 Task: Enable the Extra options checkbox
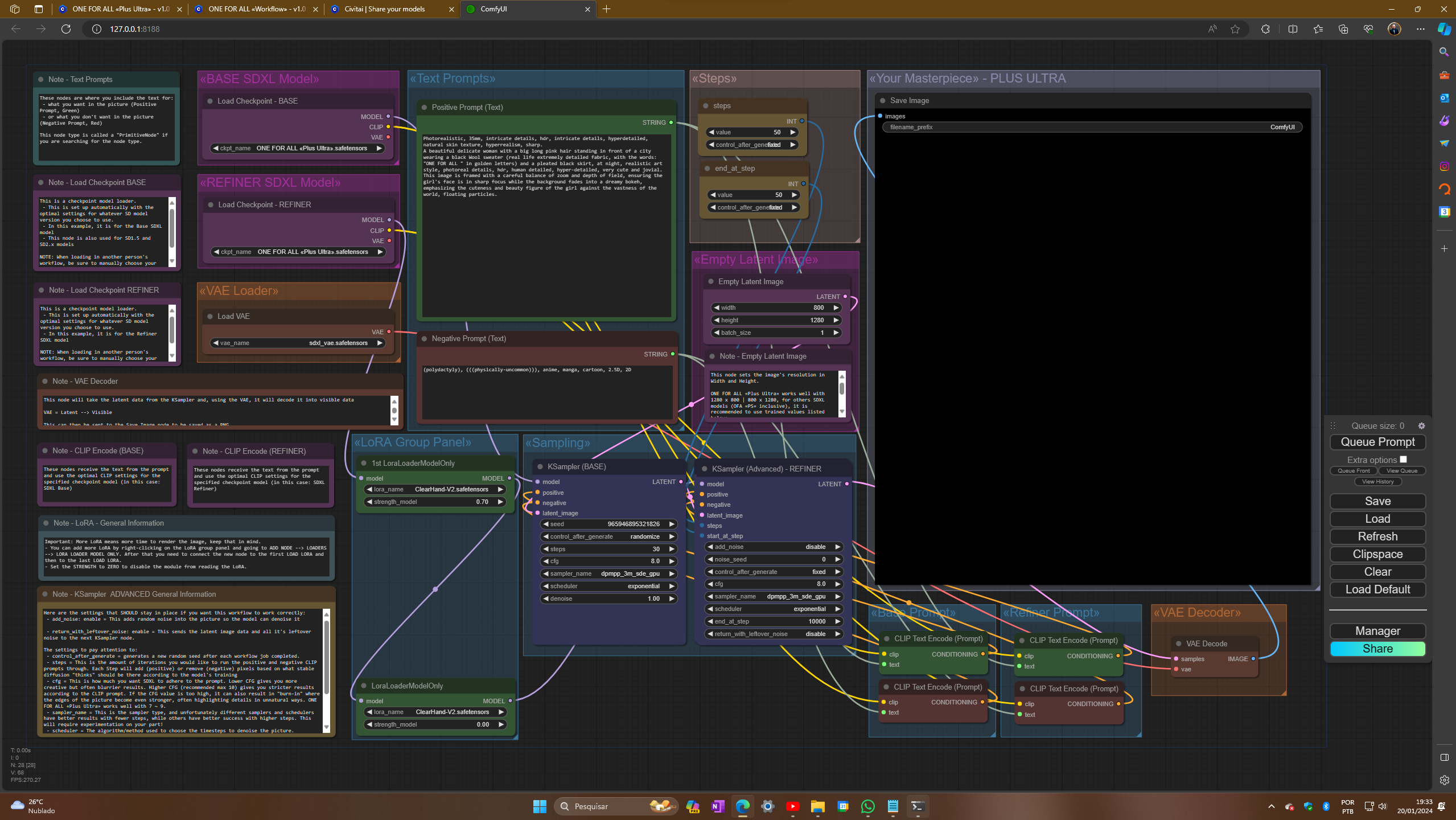(1403, 460)
